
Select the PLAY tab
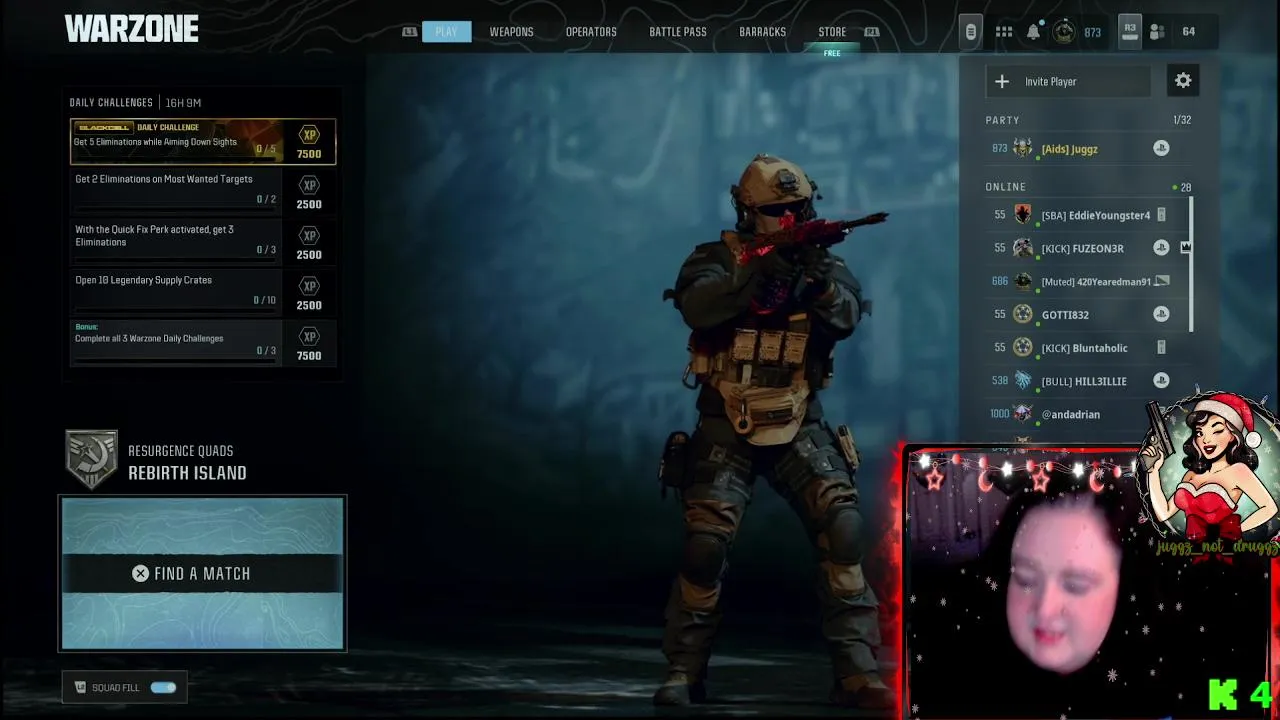tap(446, 32)
